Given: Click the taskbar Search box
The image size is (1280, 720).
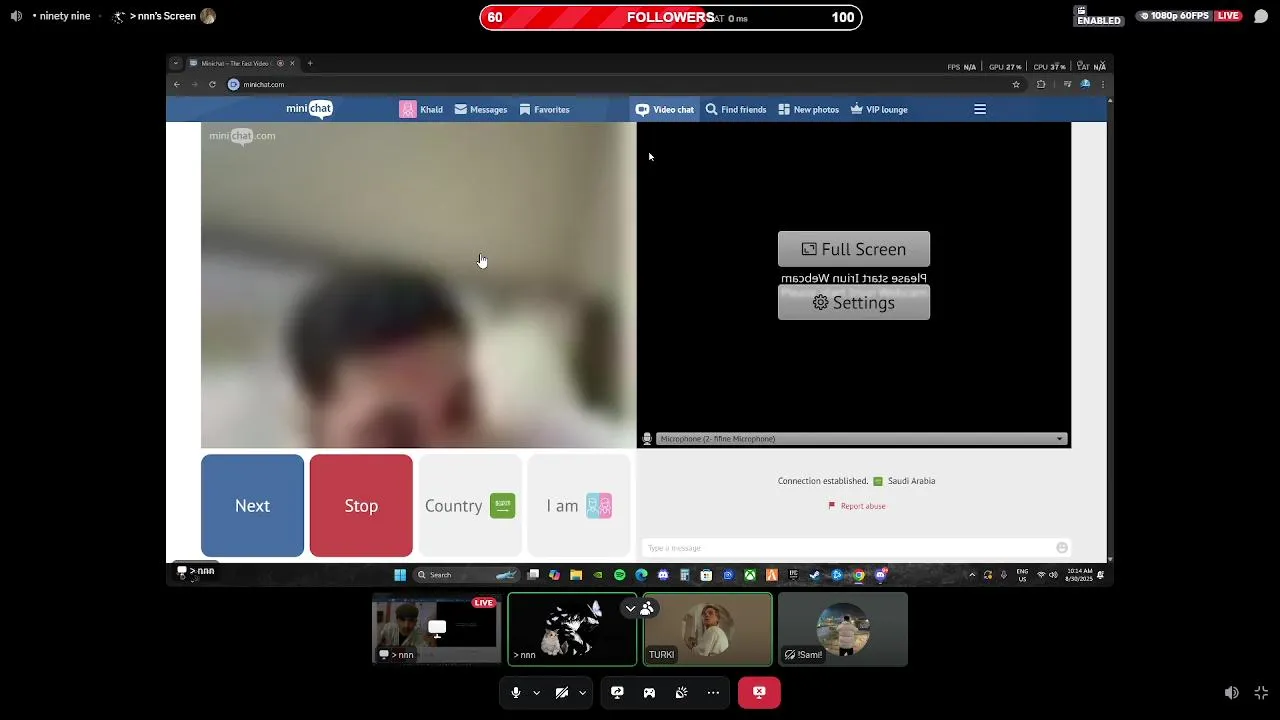Looking at the screenshot, I should [467, 575].
